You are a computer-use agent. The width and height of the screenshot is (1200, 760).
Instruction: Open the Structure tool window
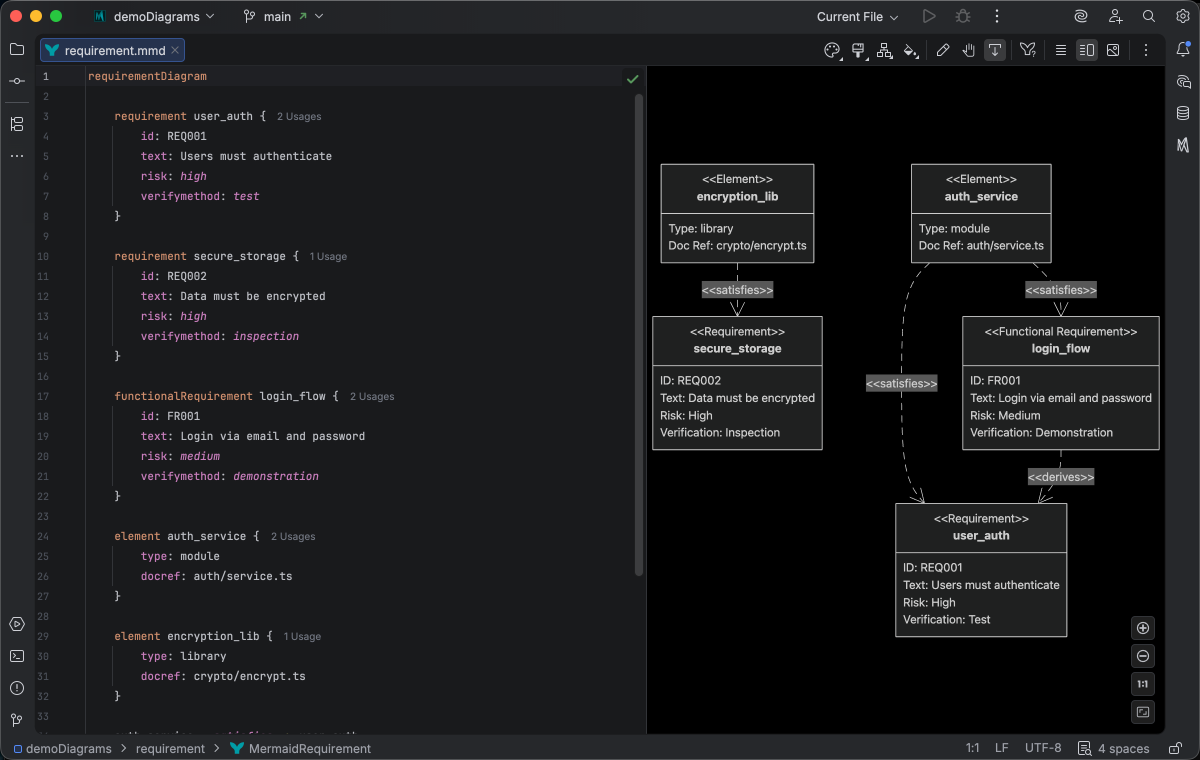(x=17, y=124)
